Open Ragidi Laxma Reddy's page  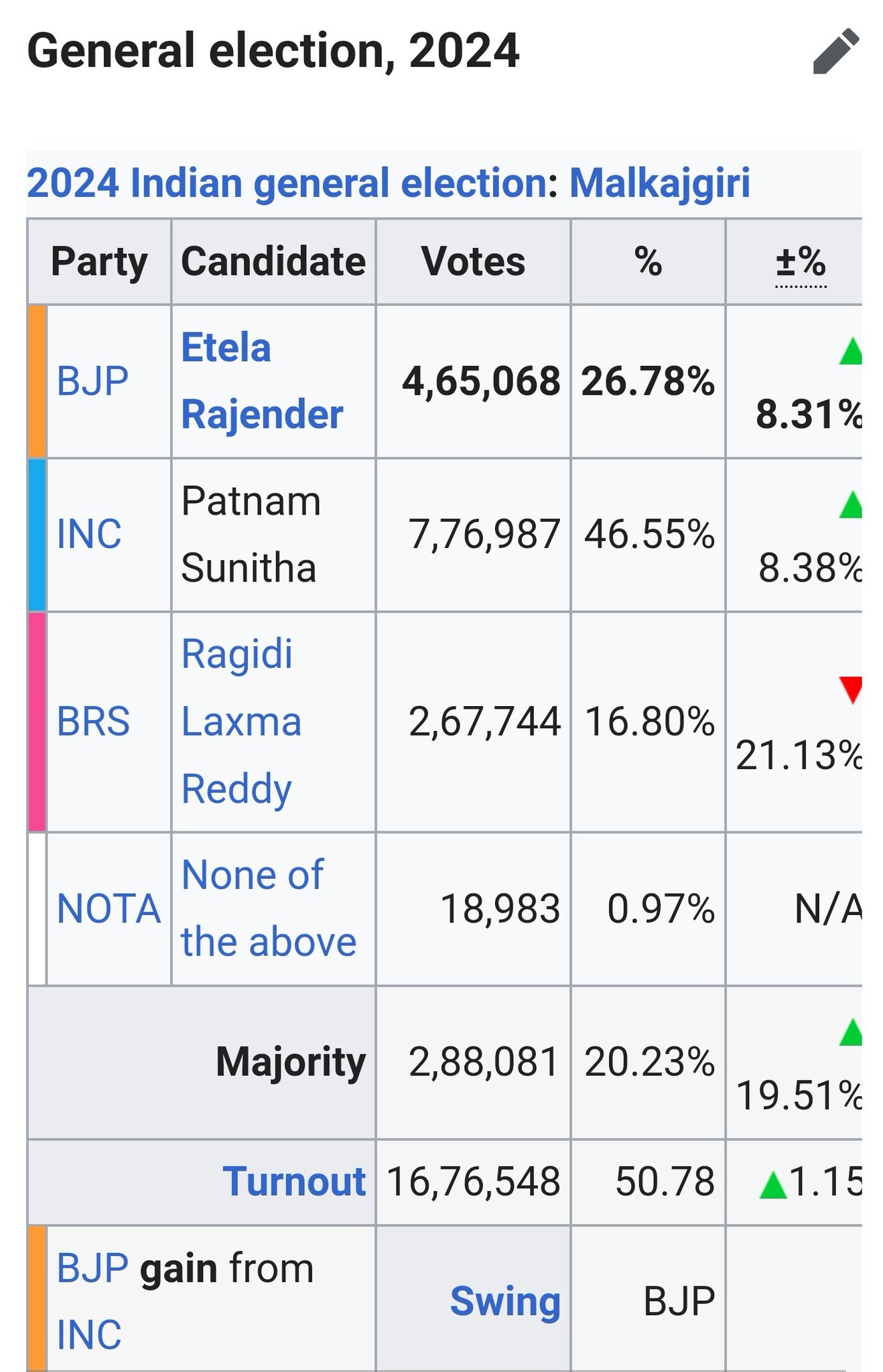click(241, 722)
